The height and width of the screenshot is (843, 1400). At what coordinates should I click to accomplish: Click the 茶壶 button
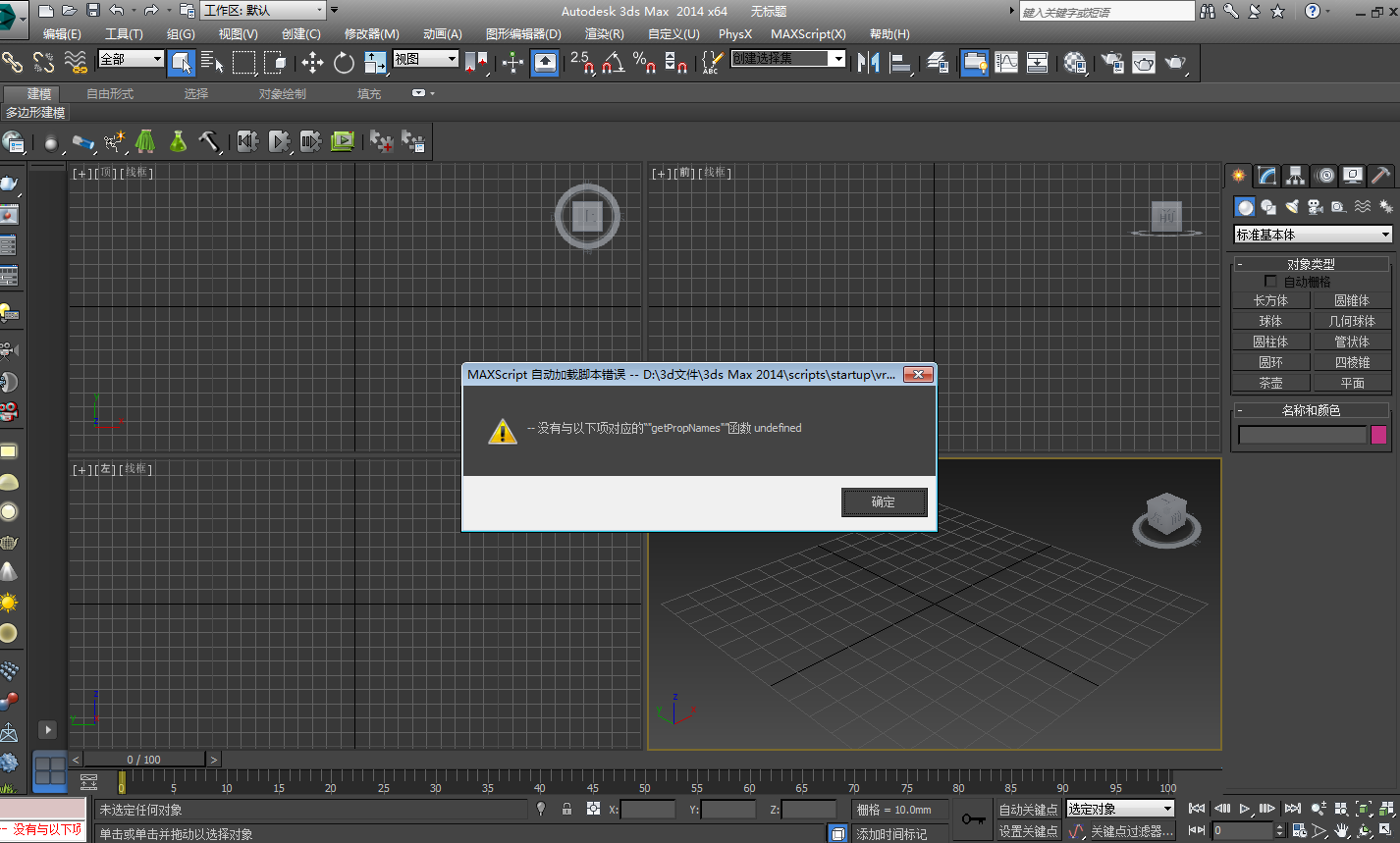(1271, 383)
